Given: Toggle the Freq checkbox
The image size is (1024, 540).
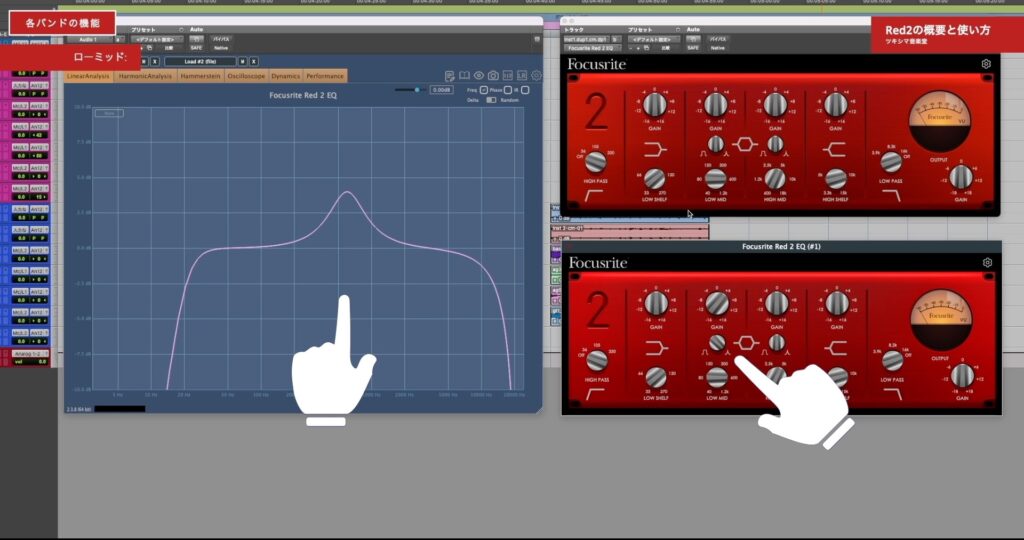Looking at the screenshot, I should pos(484,90).
